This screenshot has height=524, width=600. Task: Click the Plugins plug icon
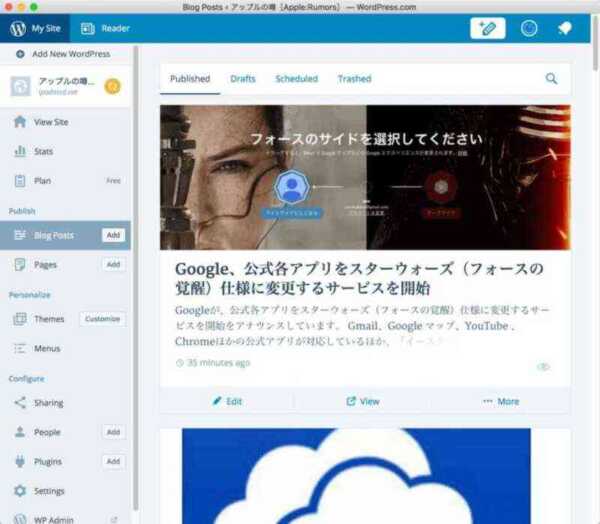(x=20, y=462)
